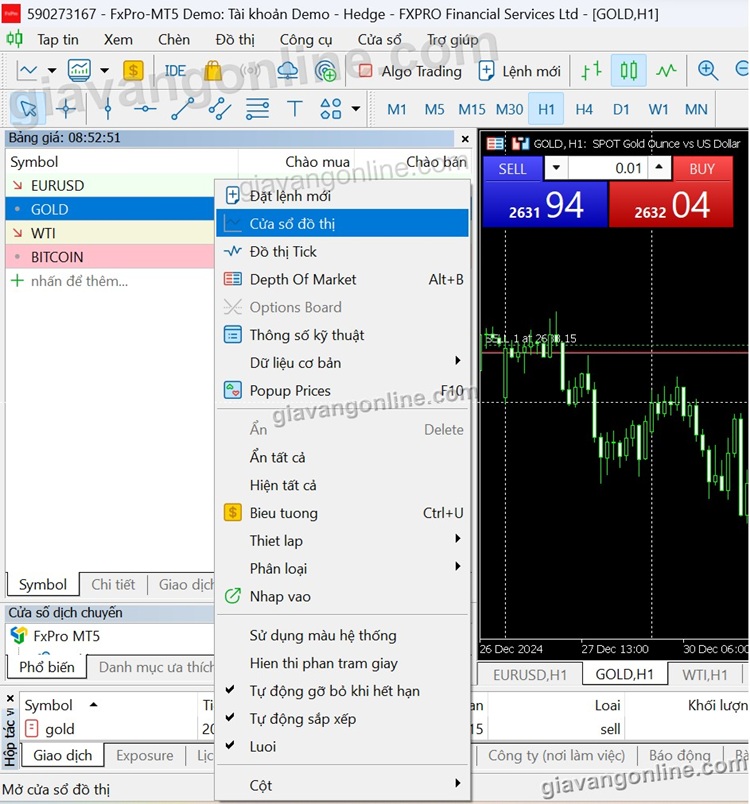Uncheck the 'Luoi' grid option
750x804 pixels.
tap(262, 747)
